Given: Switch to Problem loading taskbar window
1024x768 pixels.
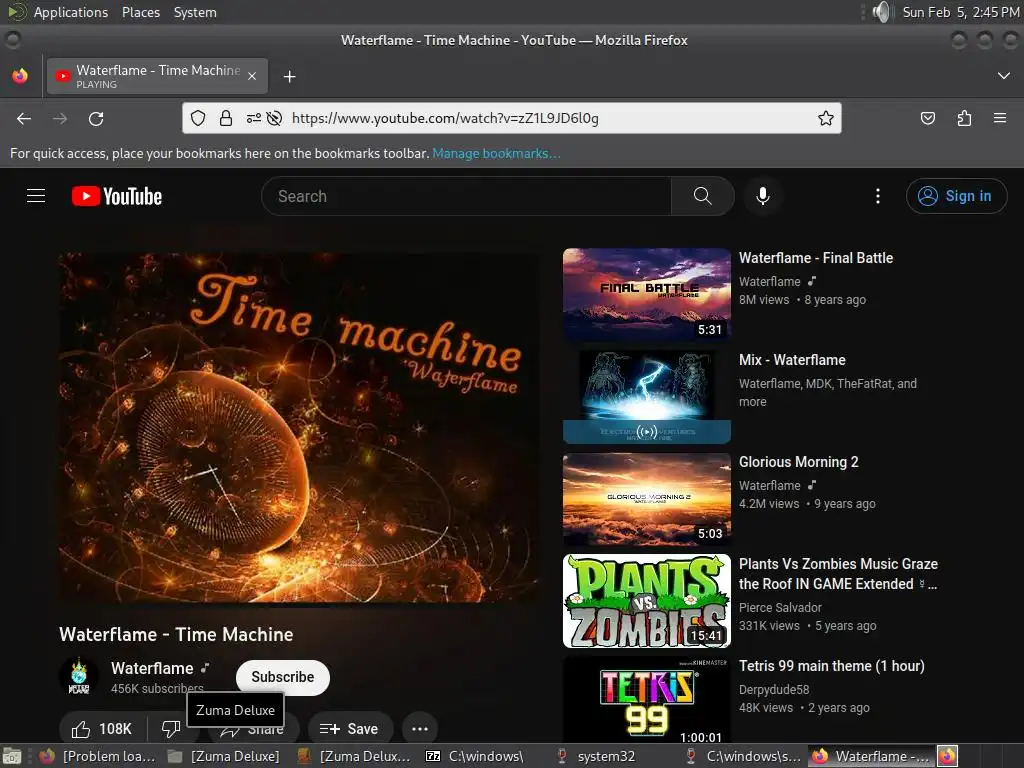Looking at the screenshot, I should pyautogui.click(x=98, y=756).
